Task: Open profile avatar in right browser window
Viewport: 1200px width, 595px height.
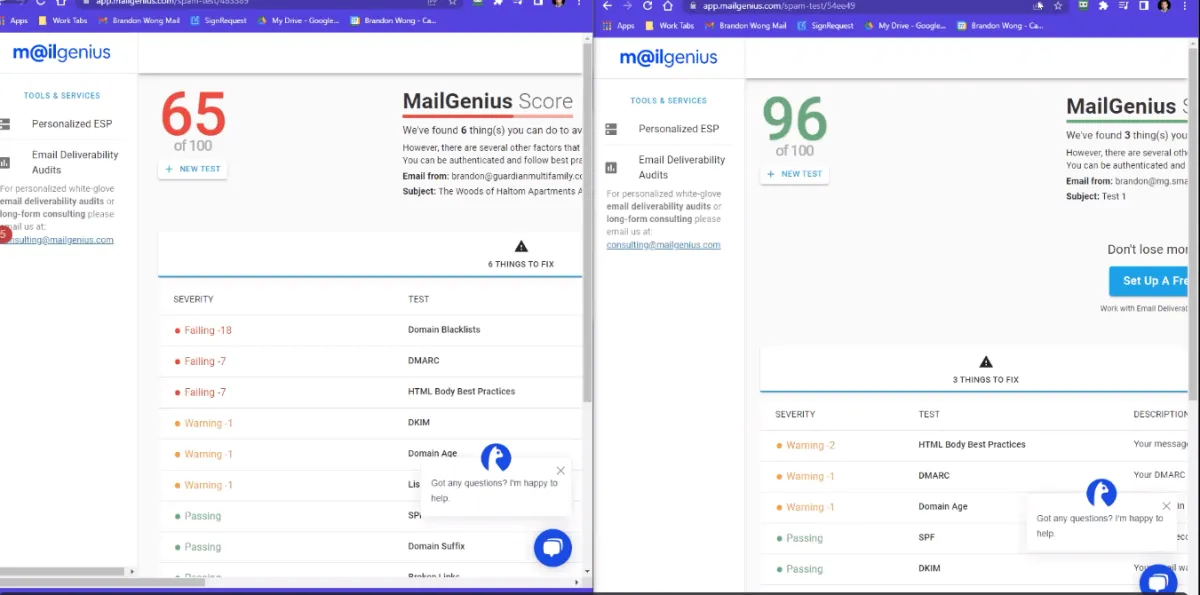Action: 1165,6
